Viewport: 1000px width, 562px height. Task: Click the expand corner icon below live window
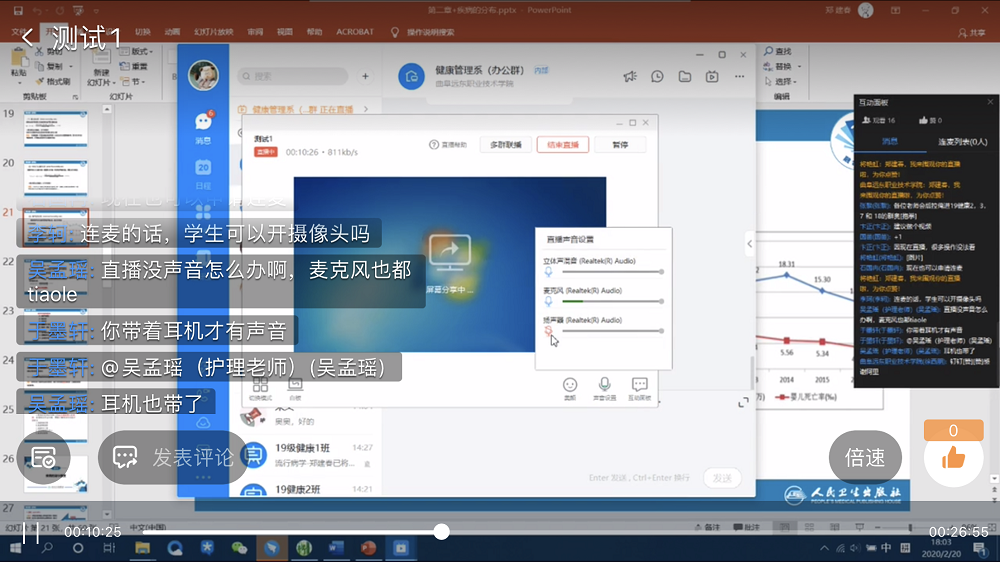(x=743, y=403)
